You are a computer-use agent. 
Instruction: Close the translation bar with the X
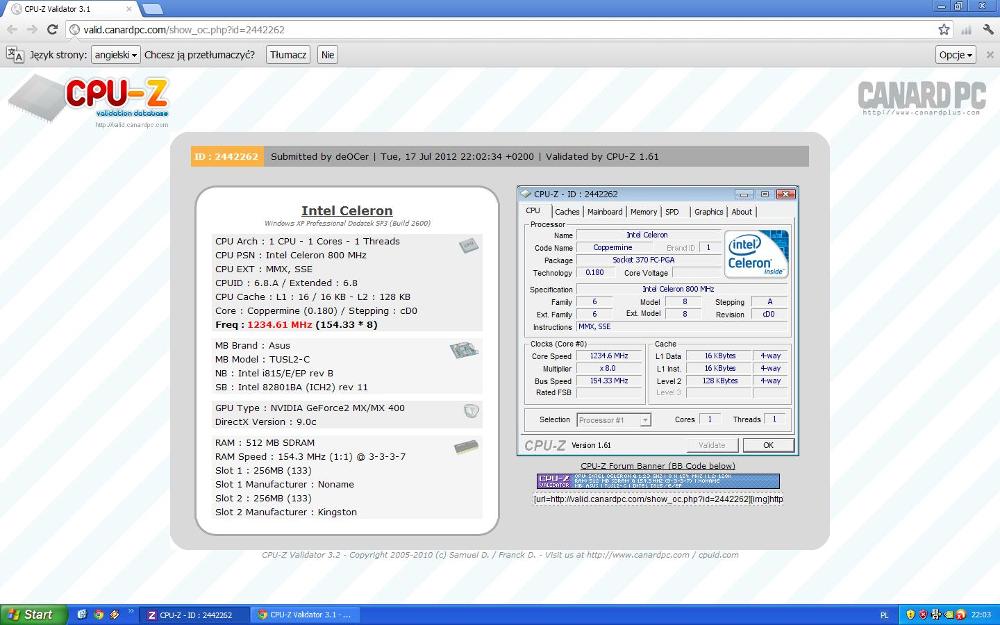click(990, 55)
